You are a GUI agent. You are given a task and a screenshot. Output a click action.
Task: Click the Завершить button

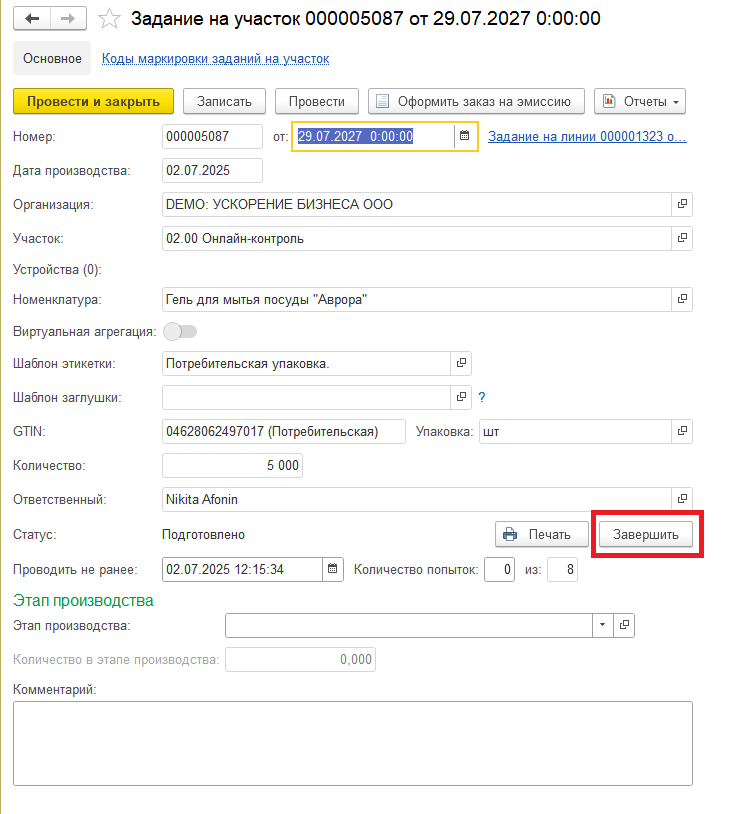click(646, 534)
